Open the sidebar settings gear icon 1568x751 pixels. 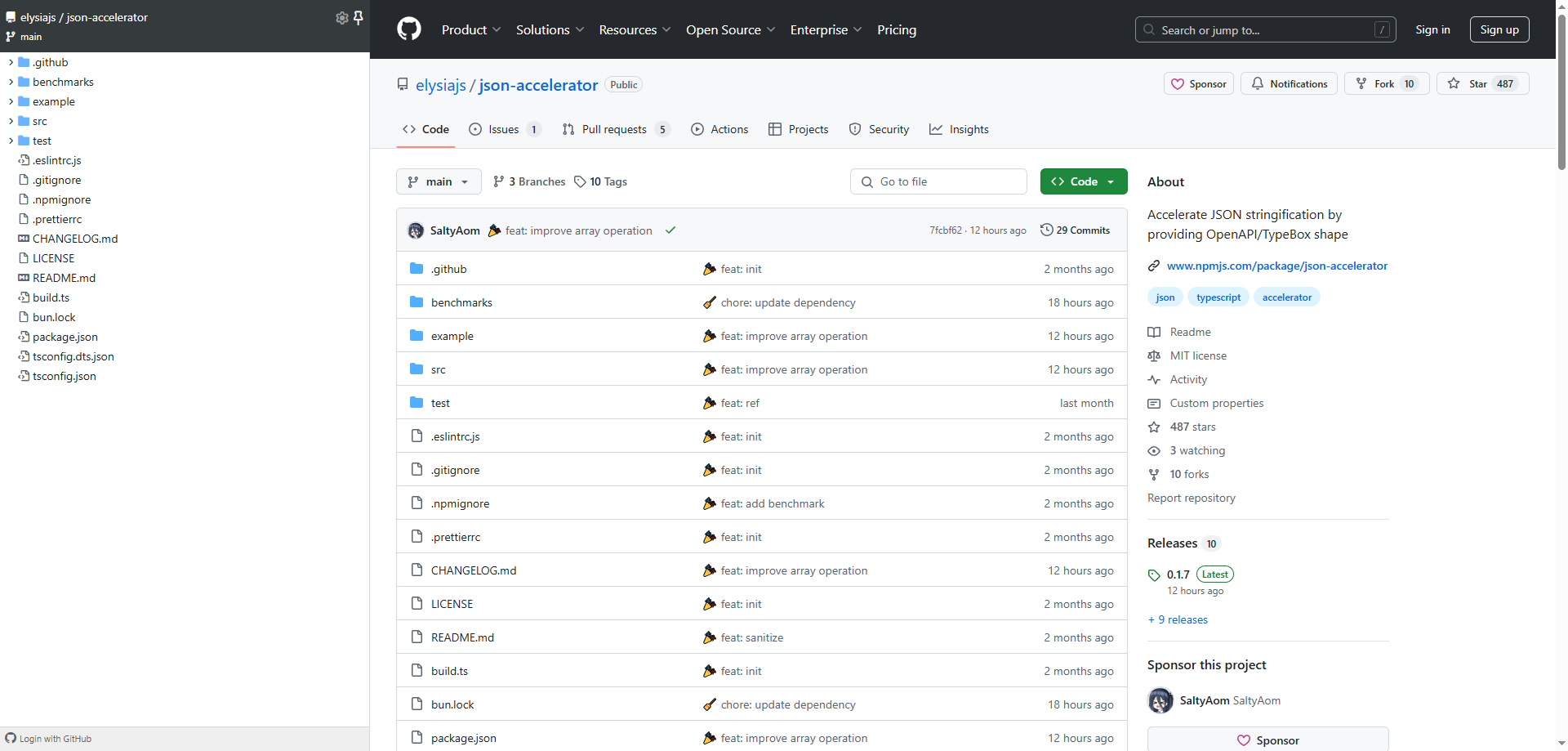click(x=341, y=18)
